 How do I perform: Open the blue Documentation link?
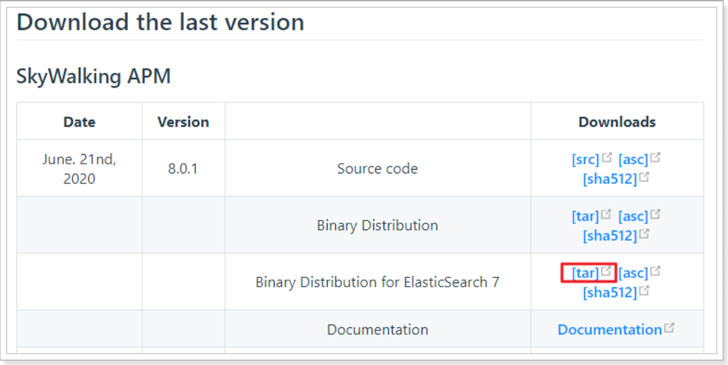610,329
